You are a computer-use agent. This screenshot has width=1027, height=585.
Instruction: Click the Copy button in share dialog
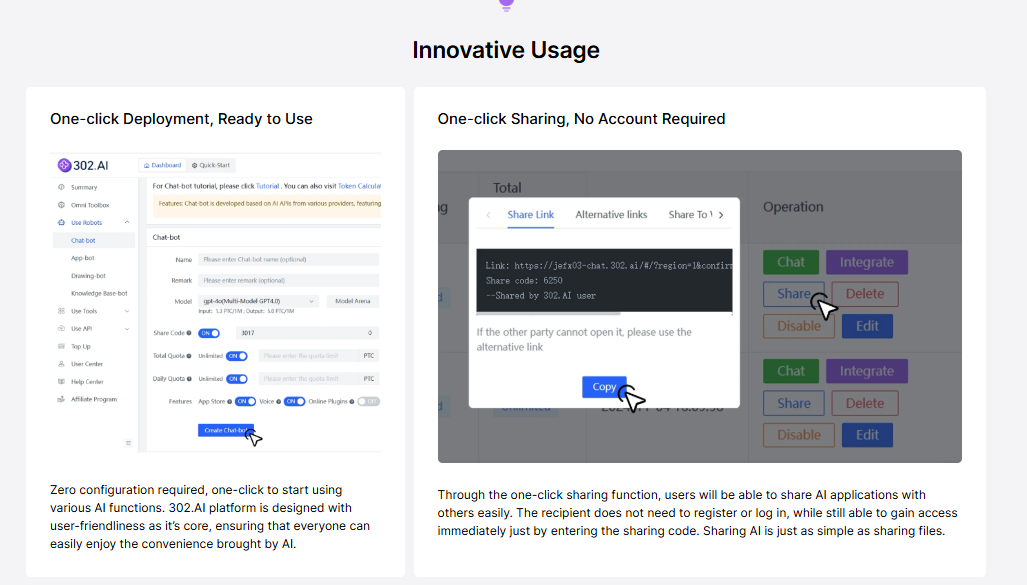point(604,387)
